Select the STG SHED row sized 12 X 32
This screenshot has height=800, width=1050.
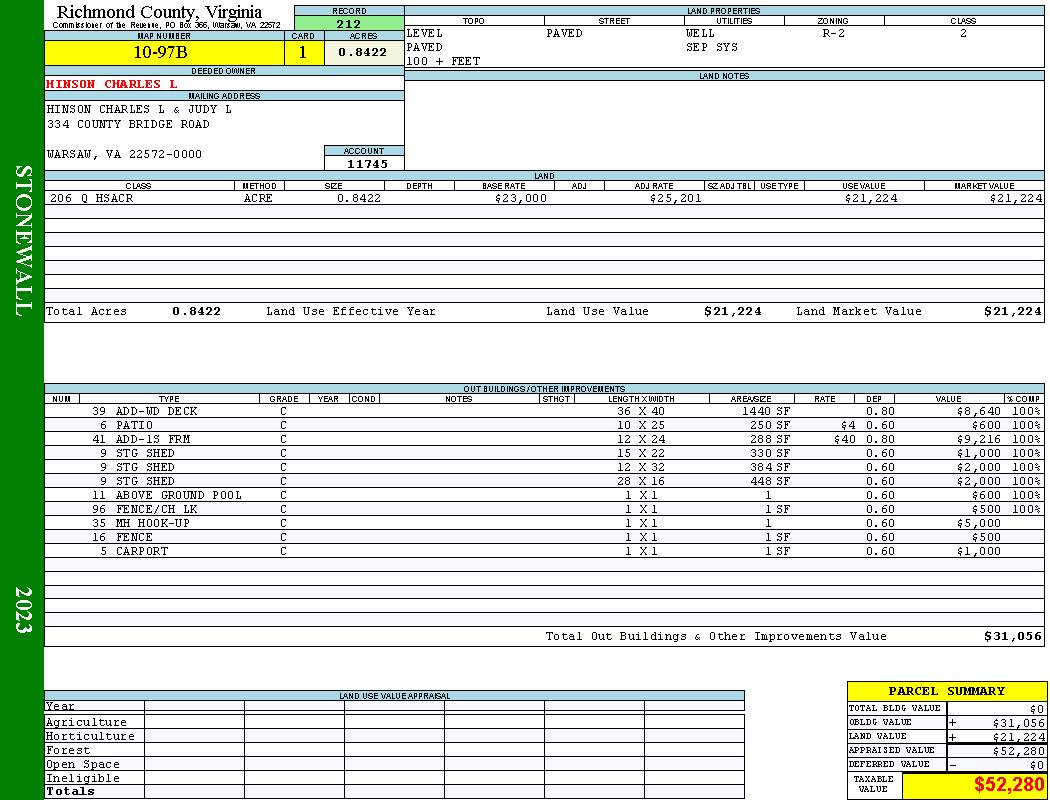544,467
